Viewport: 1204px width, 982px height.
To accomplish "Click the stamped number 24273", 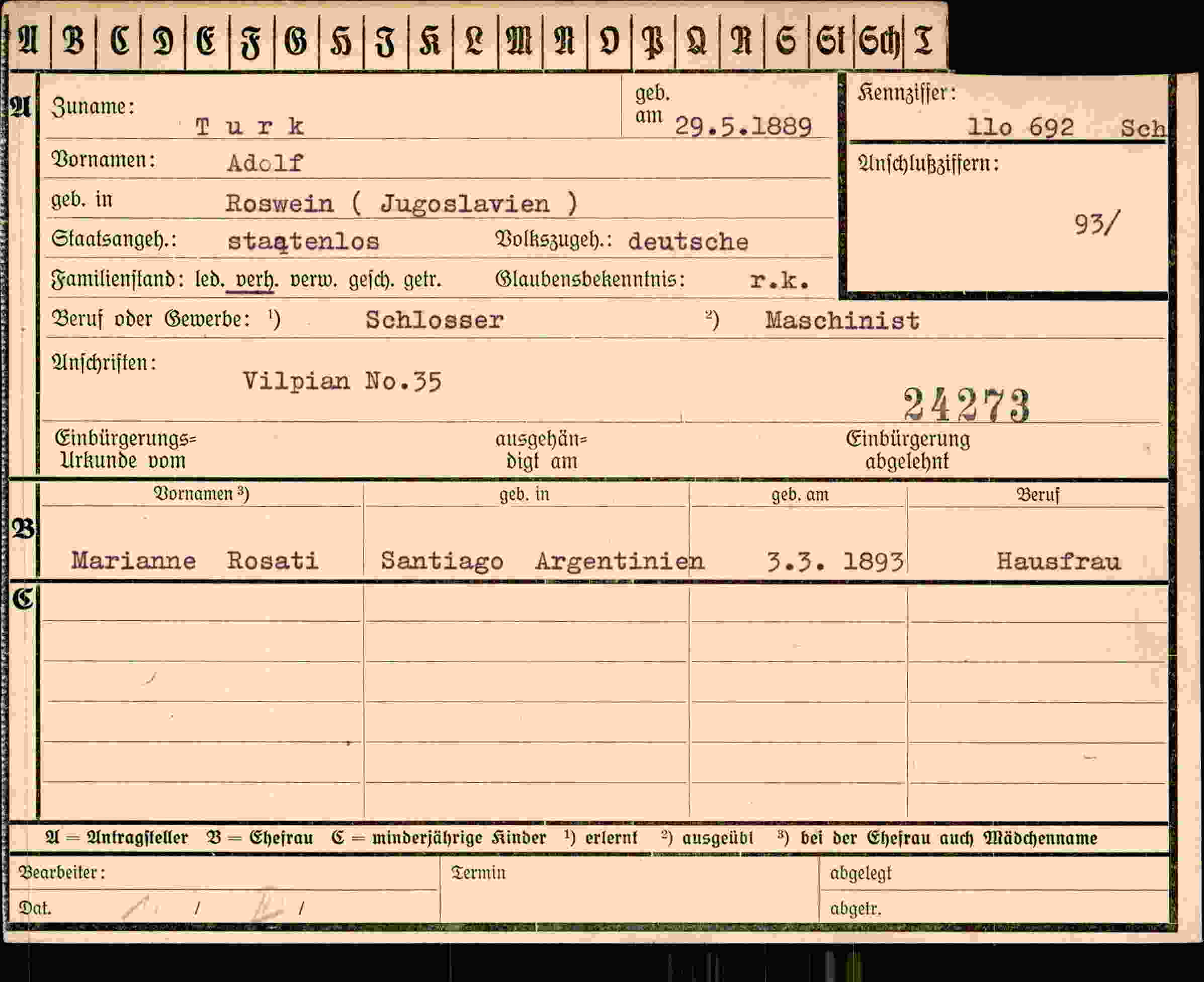I will pos(967,405).
